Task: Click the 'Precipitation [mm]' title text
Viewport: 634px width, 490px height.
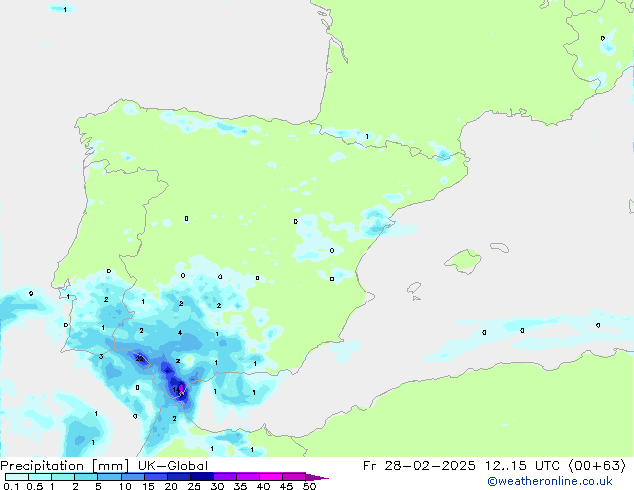Action: tap(64, 466)
